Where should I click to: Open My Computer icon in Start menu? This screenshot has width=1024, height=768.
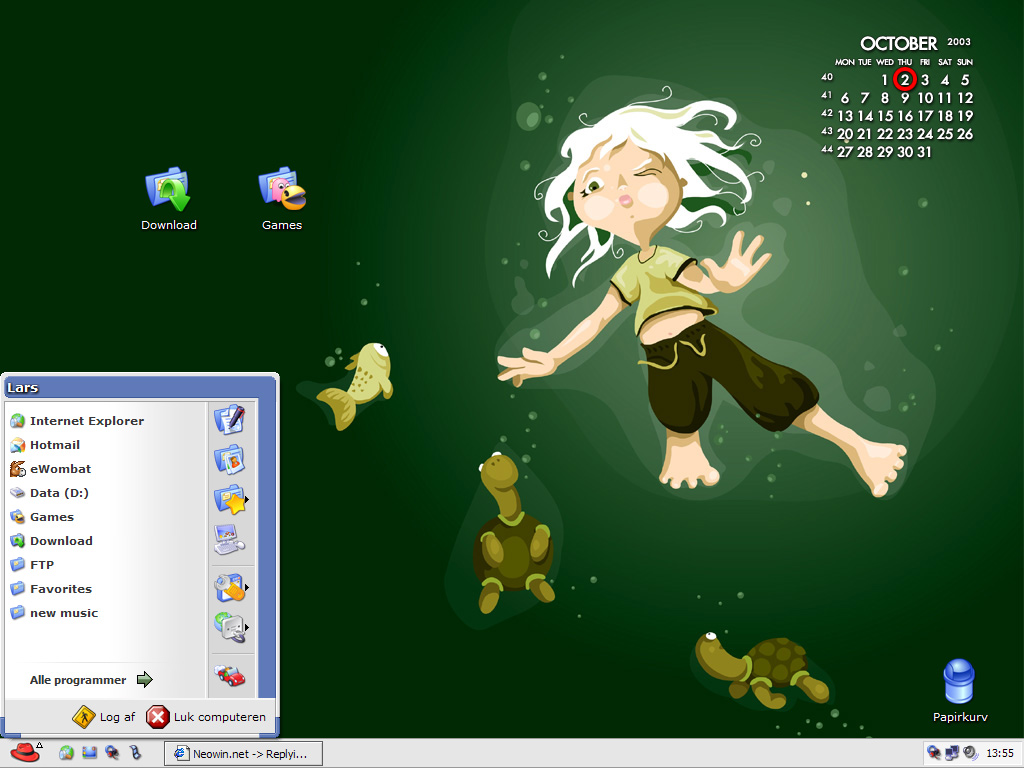click(x=229, y=541)
